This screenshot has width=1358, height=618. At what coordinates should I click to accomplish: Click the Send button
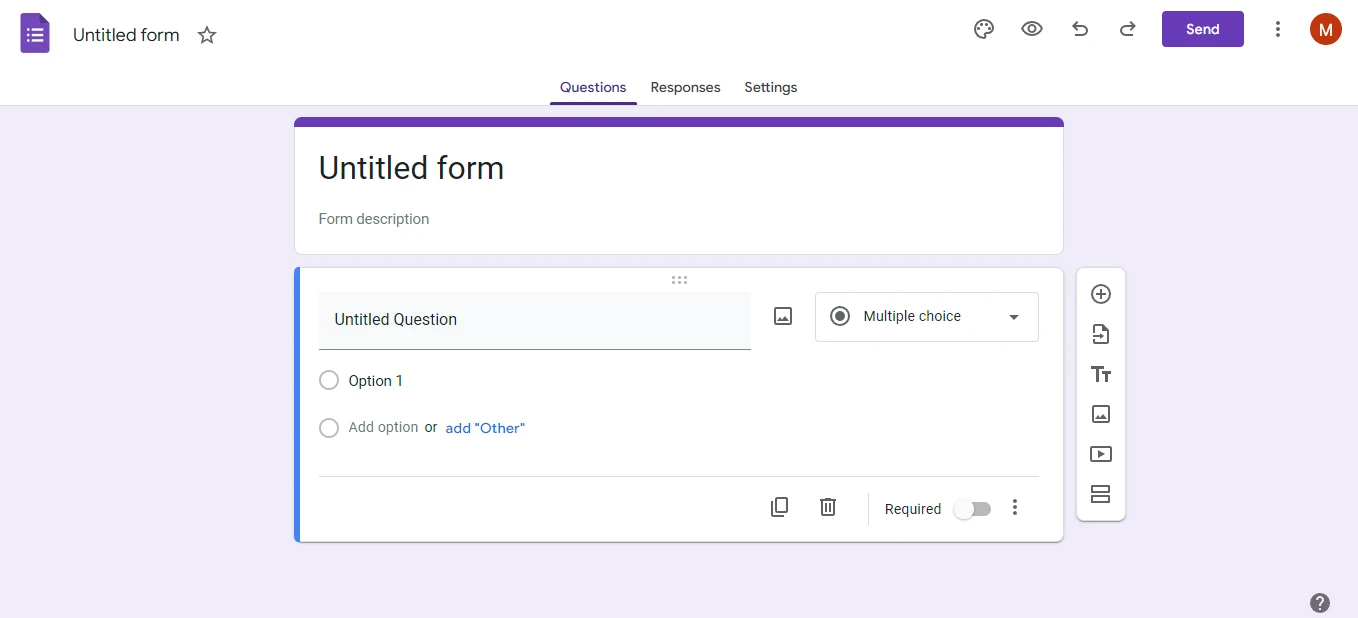pyautogui.click(x=1202, y=29)
